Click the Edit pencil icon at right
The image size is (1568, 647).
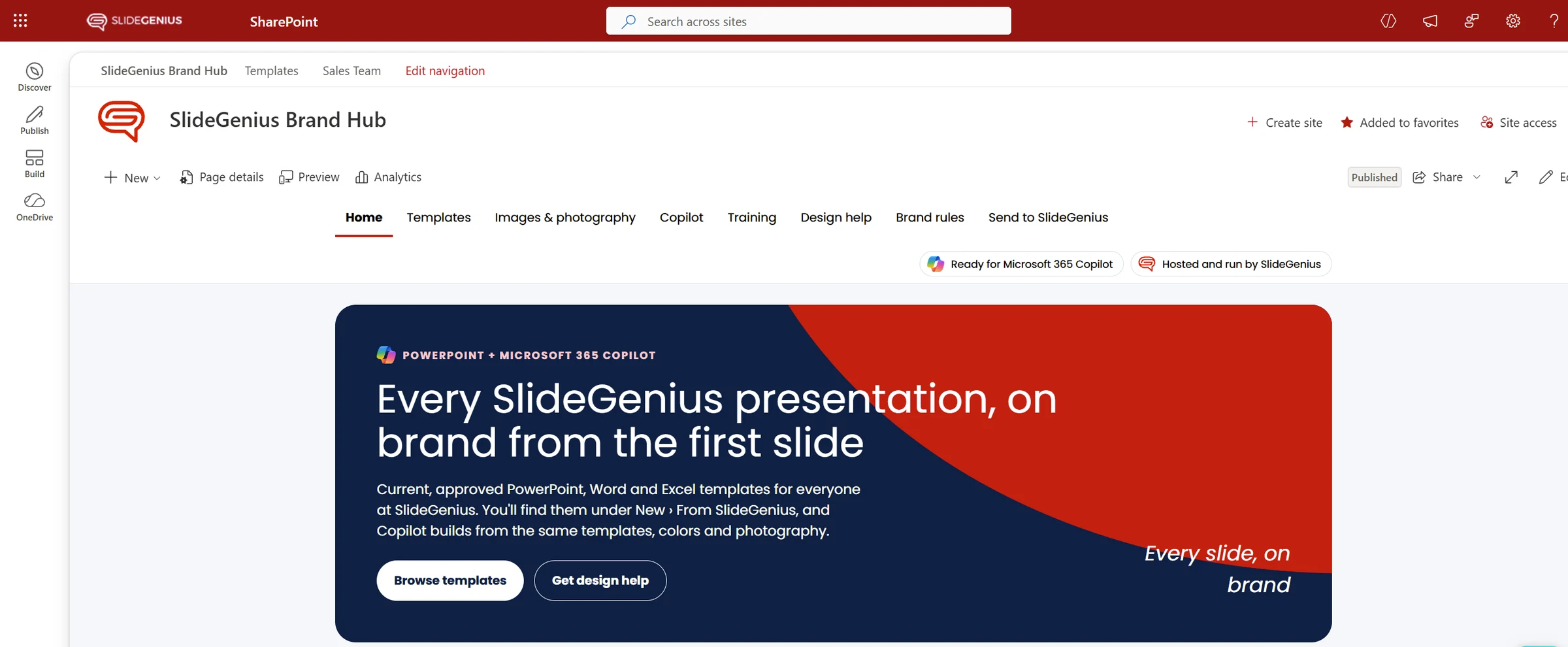(1546, 177)
